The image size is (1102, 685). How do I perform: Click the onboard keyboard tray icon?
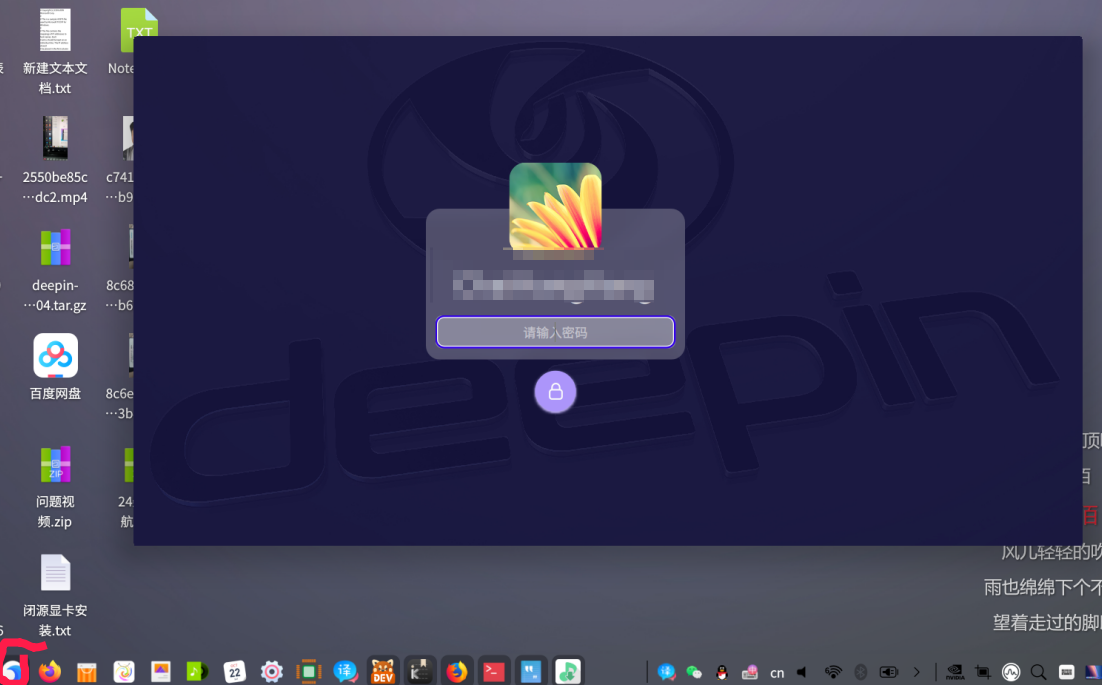(x=1066, y=672)
